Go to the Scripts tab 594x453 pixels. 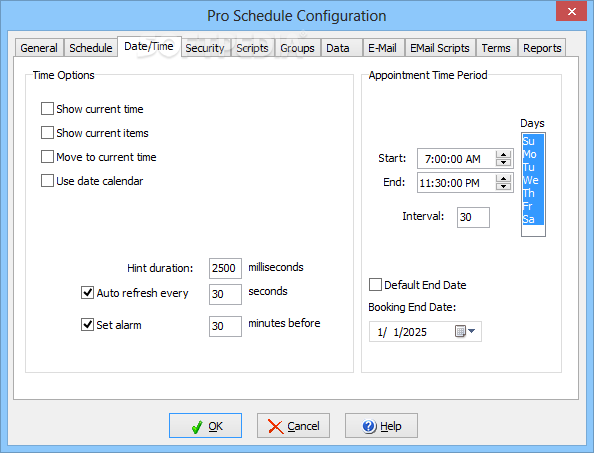coord(252,48)
